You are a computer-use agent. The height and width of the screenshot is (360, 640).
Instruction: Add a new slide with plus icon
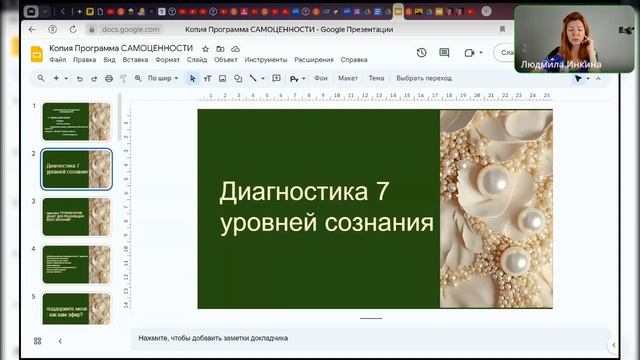click(x=56, y=78)
